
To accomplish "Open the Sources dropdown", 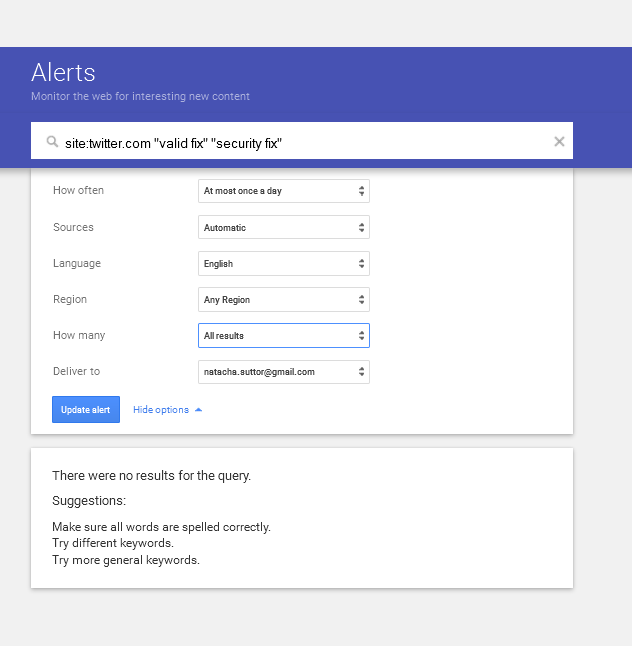I will click(x=284, y=227).
